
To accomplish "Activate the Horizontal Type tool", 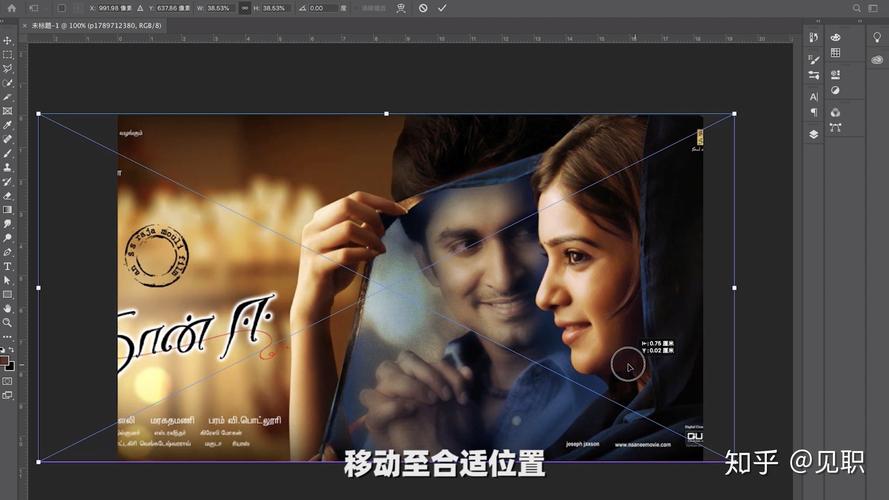I will click(7, 266).
